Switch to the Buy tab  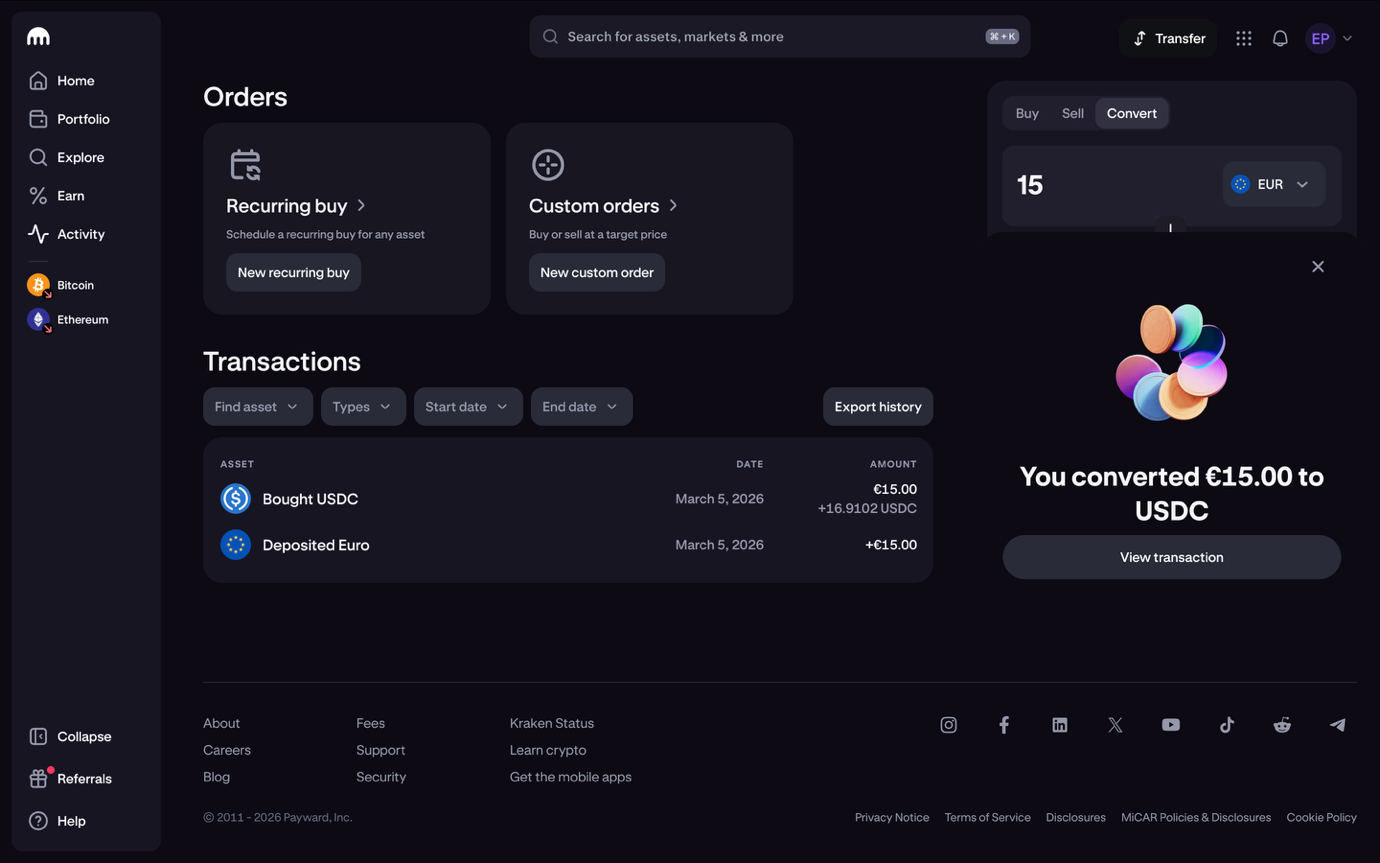point(1027,113)
